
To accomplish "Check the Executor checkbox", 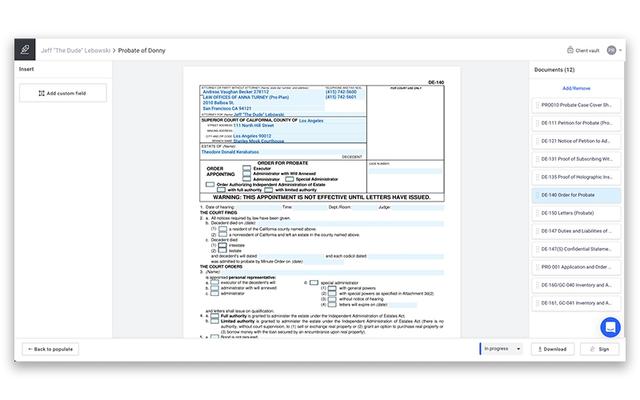I will 246,168.
